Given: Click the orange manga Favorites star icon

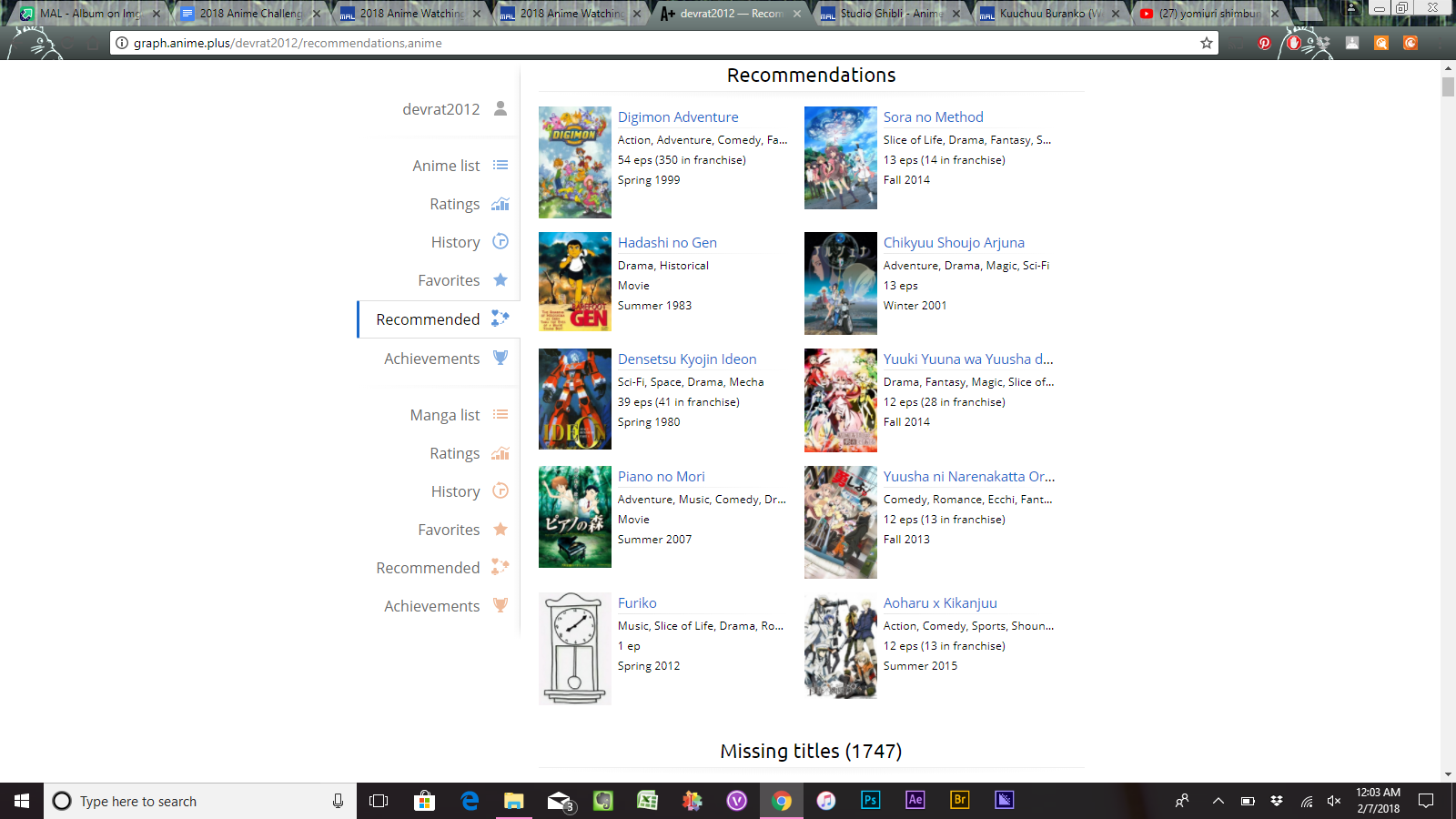Looking at the screenshot, I should click(x=500, y=530).
